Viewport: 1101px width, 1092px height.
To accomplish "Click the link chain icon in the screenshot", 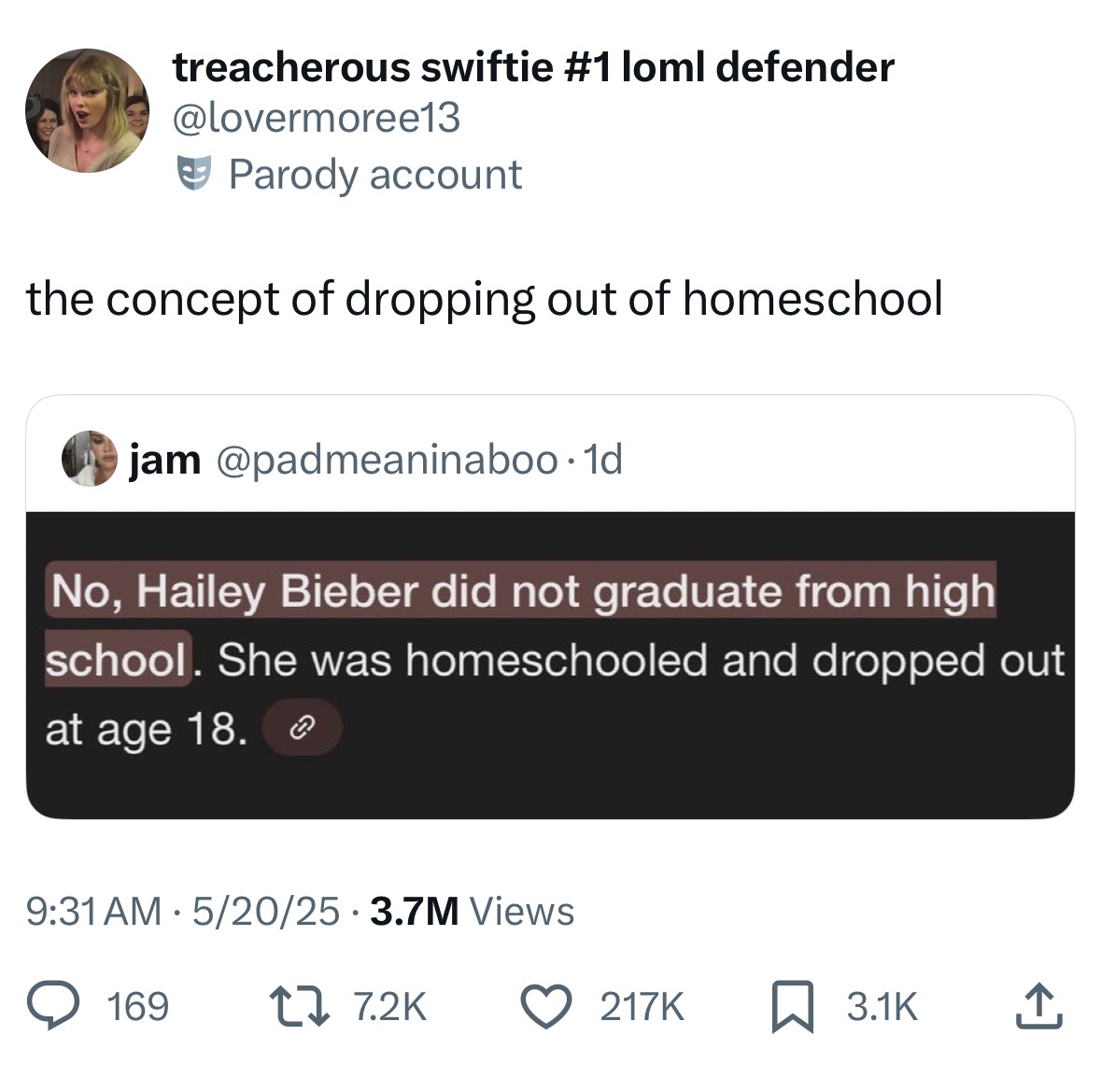I will point(303,727).
